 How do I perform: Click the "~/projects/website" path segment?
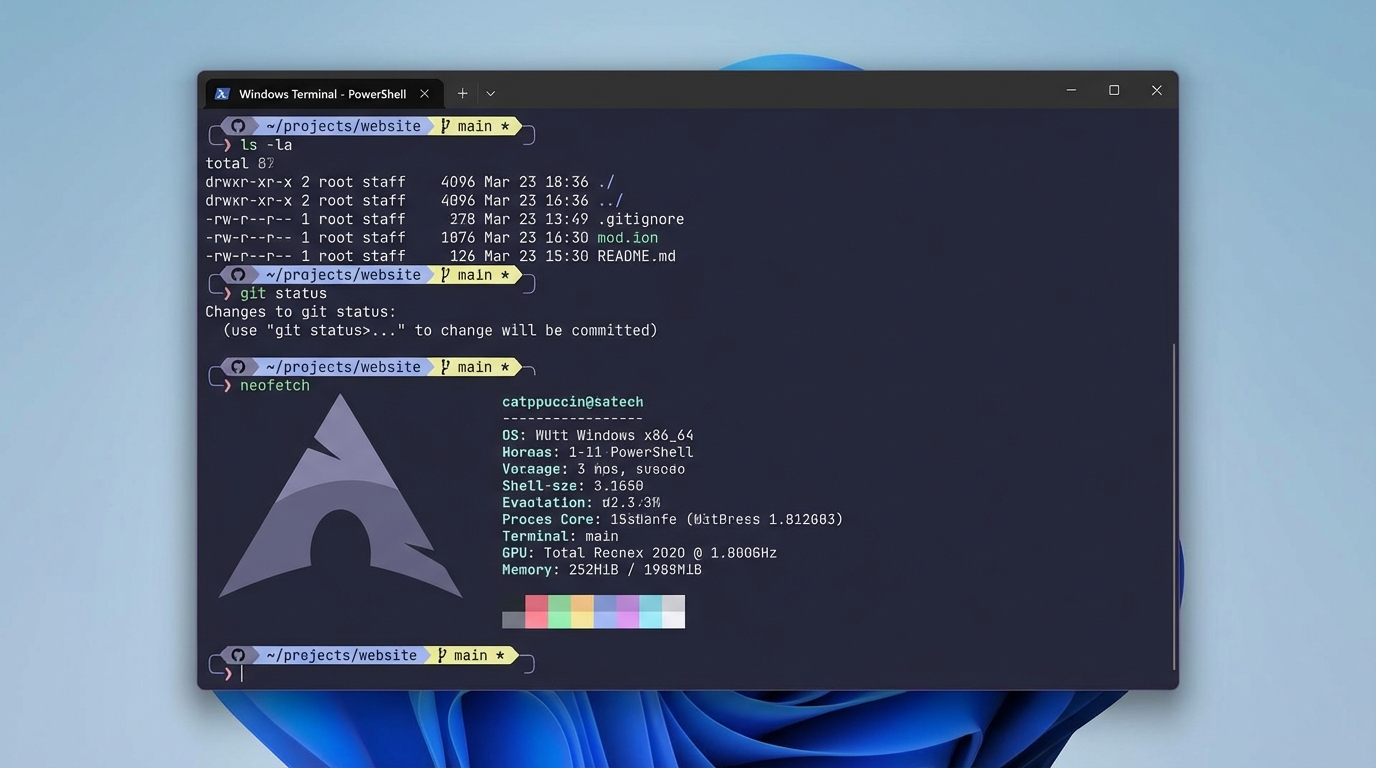click(x=340, y=125)
